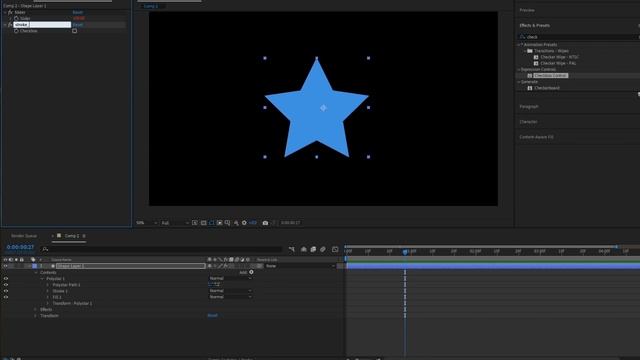Image resolution: width=640 pixels, height=360 pixels.
Task: Click the show channel color management icon
Action: point(236,223)
